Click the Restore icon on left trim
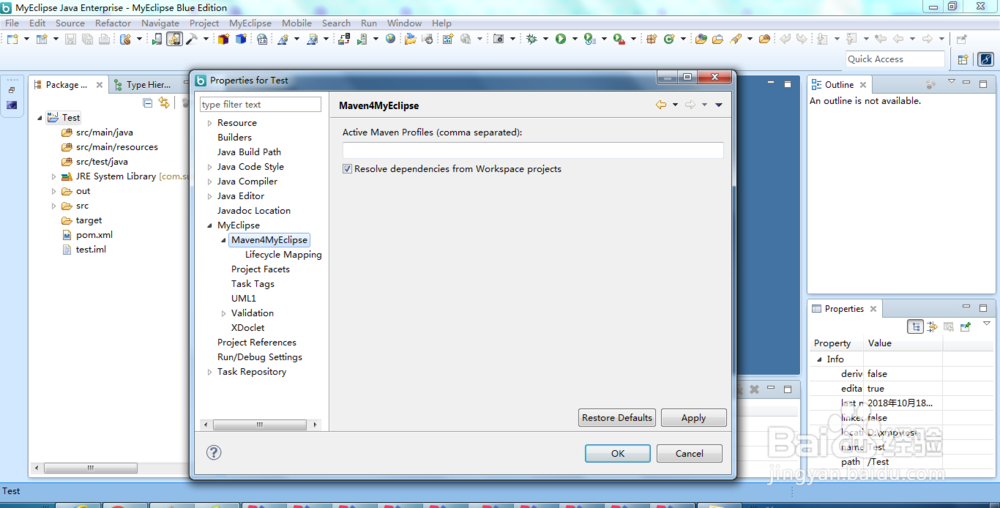 tap(12, 90)
